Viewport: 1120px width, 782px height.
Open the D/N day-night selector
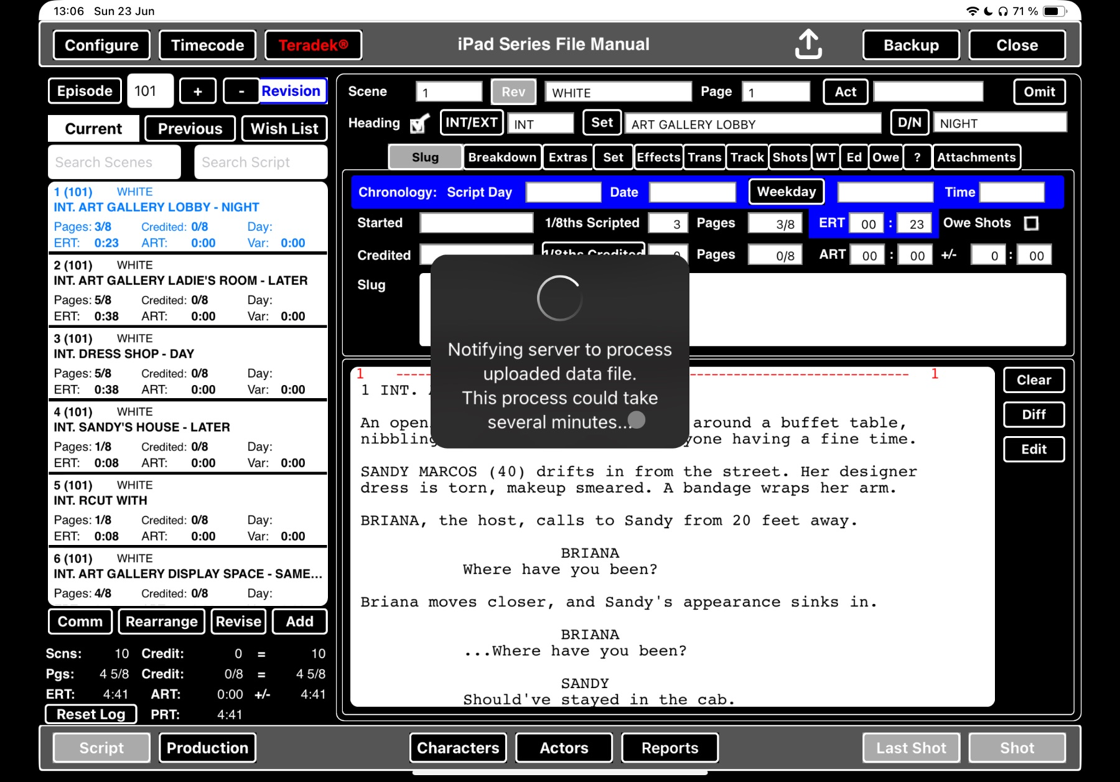[x=909, y=123]
